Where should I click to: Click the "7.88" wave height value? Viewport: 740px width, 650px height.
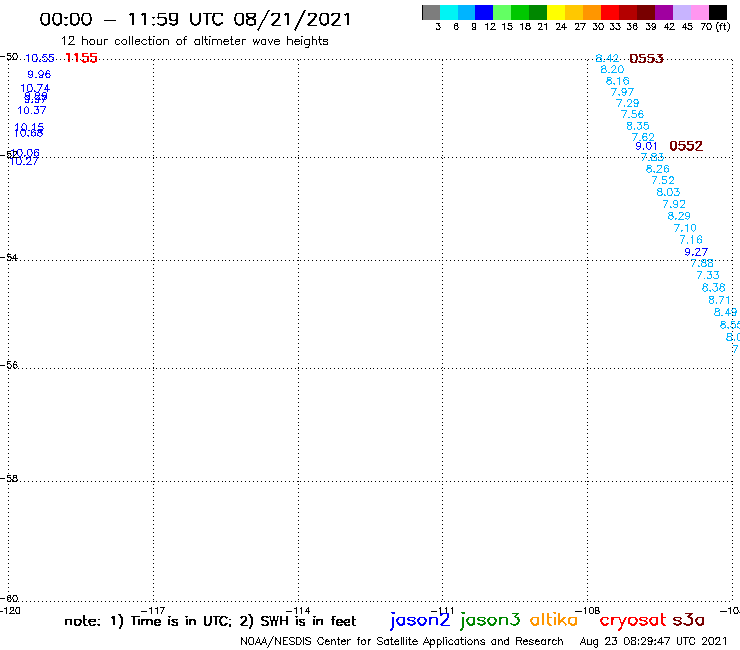(702, 263)
